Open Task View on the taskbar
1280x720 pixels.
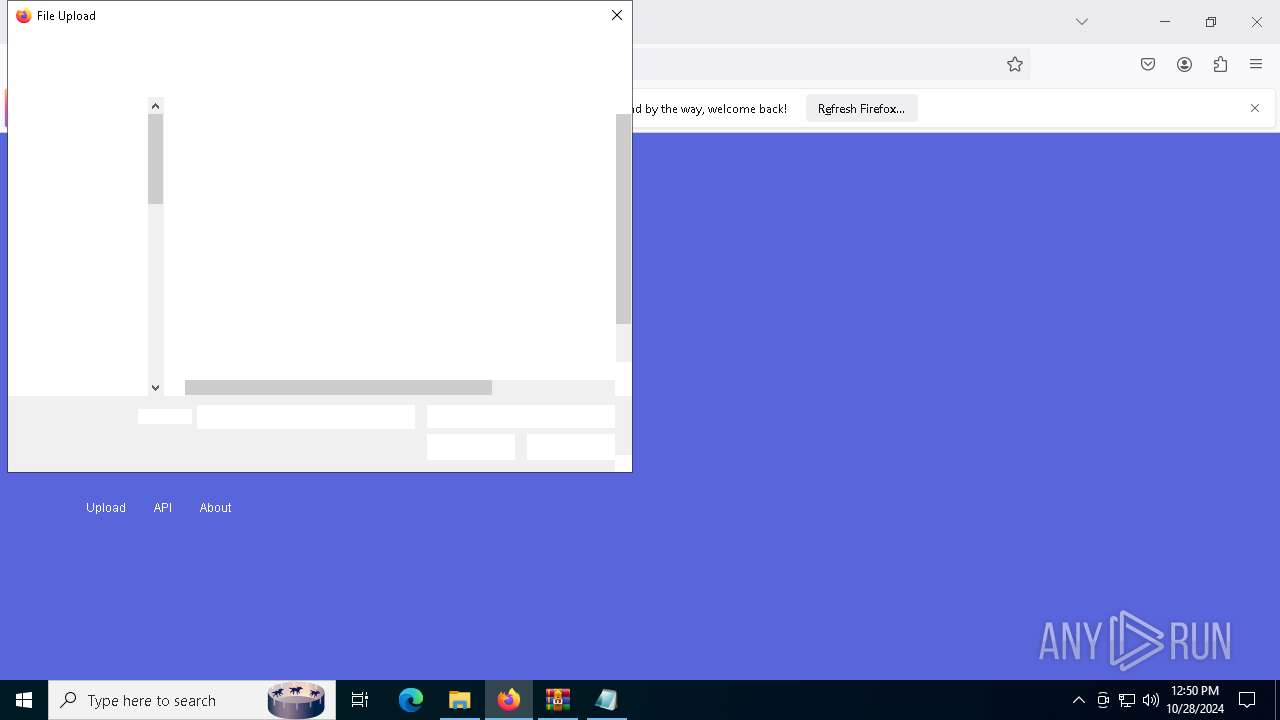click(x=360, y=700)
